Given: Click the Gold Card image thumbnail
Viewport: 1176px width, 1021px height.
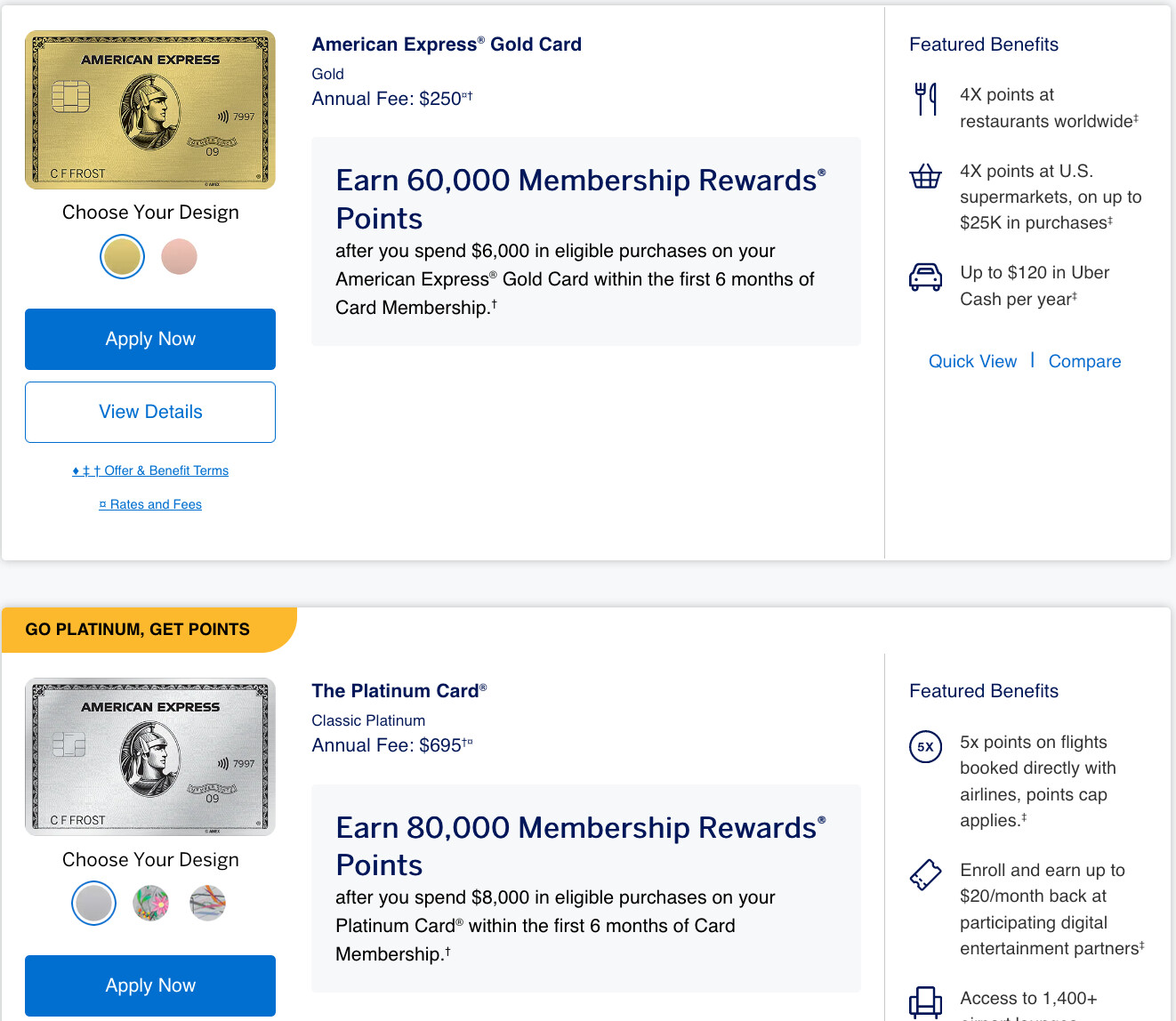Looking at the screenshot, I should pos(150,109).
